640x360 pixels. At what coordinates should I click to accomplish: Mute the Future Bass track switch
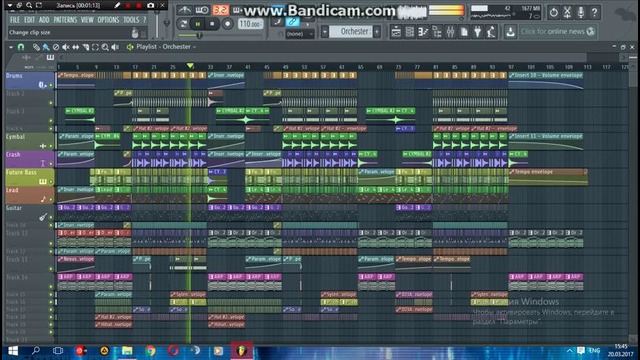(51, 181)
